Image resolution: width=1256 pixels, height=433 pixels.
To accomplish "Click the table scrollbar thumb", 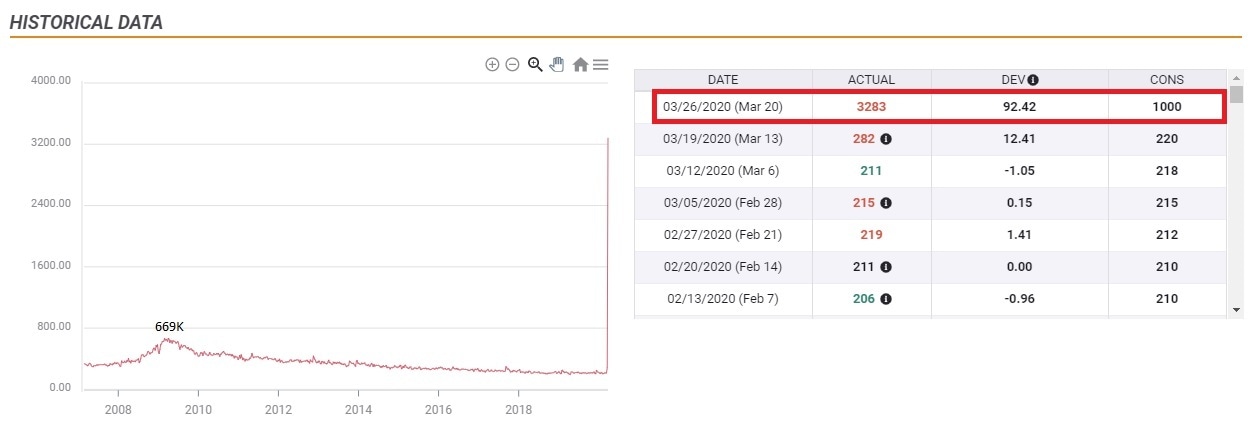I will point(1236,94).
